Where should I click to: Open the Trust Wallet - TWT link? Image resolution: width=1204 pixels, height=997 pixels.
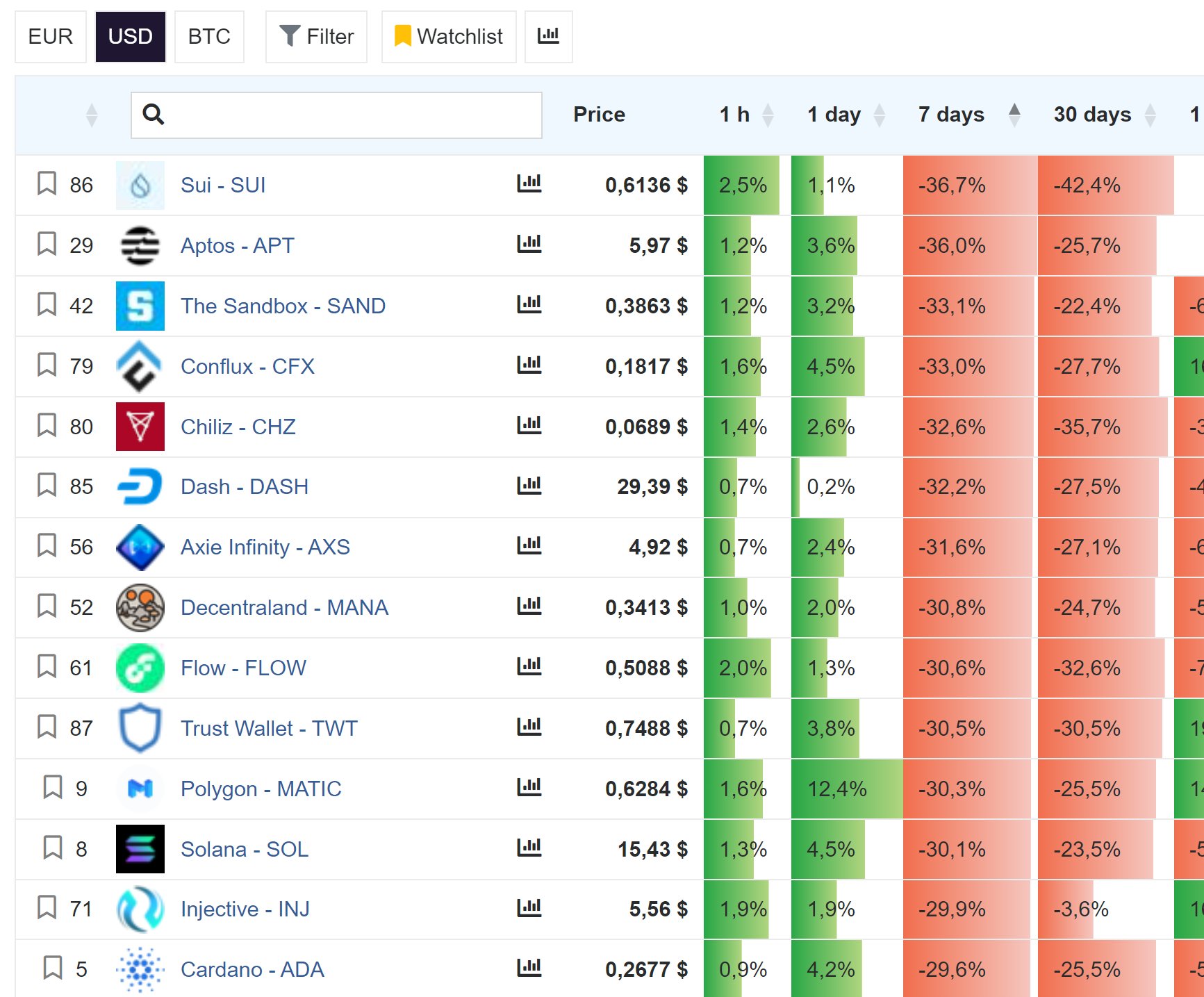(x=269, y=728)
